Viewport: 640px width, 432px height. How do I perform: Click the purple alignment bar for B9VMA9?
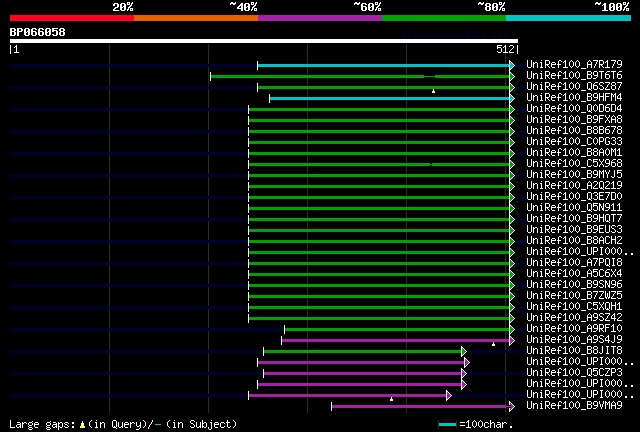421,406
